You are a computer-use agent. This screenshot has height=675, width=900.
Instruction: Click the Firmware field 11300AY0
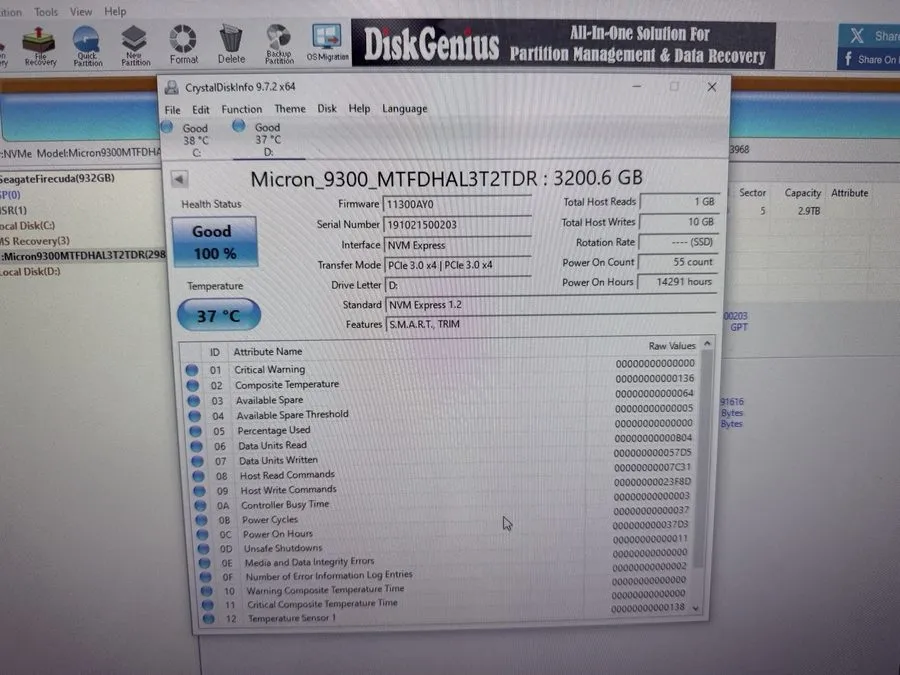pos(457,204)
